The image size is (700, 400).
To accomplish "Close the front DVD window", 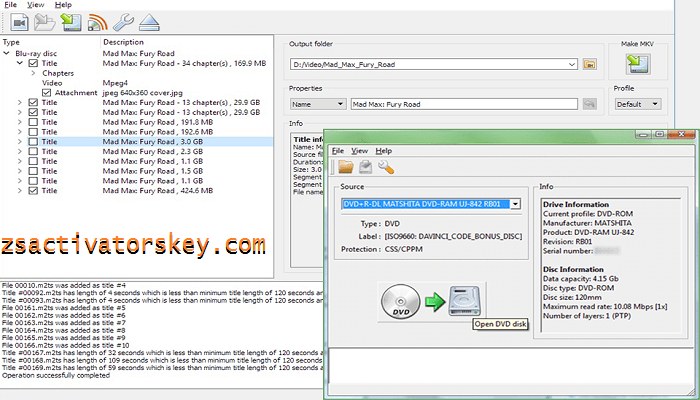I will pyautogui.click(x=682, y=134).
